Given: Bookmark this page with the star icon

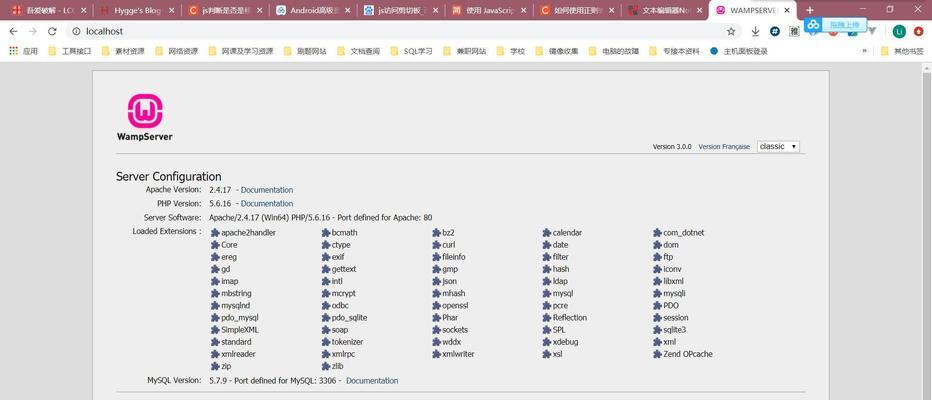Looking at the screenshot, I should click(x=731, y=32).
